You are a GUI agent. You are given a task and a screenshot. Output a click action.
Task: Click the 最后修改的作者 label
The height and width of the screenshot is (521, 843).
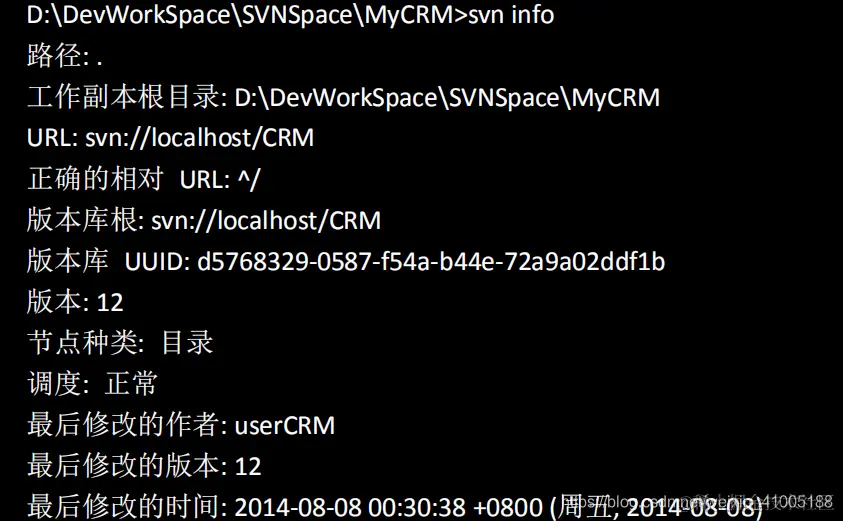[x=124, y=425]
